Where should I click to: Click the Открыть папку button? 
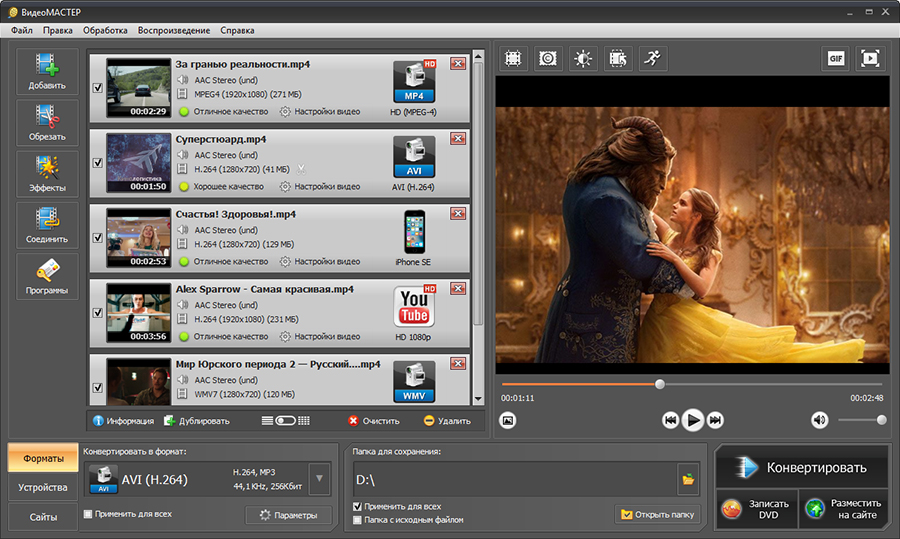658,515
